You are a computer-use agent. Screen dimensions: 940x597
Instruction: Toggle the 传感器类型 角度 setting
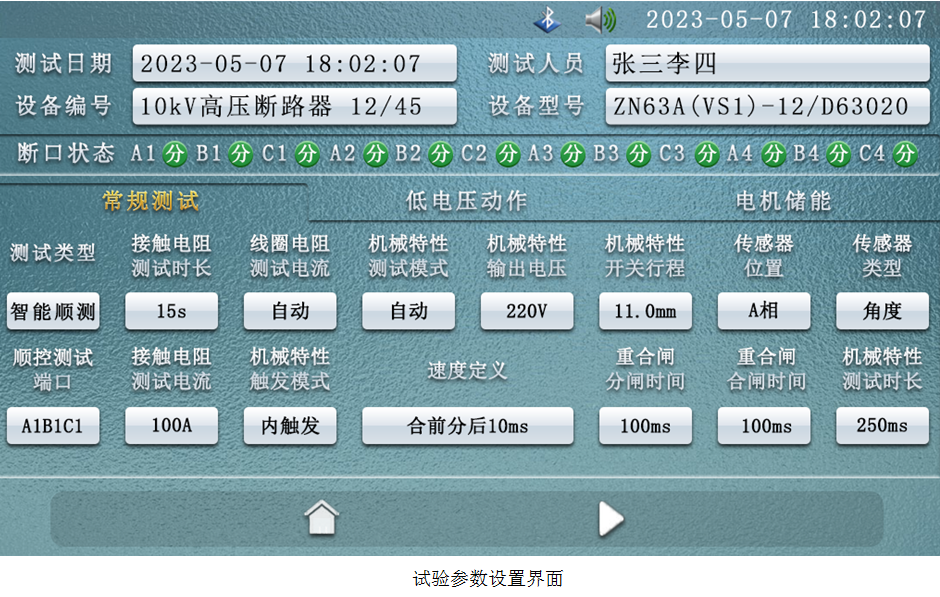(882, 311)
